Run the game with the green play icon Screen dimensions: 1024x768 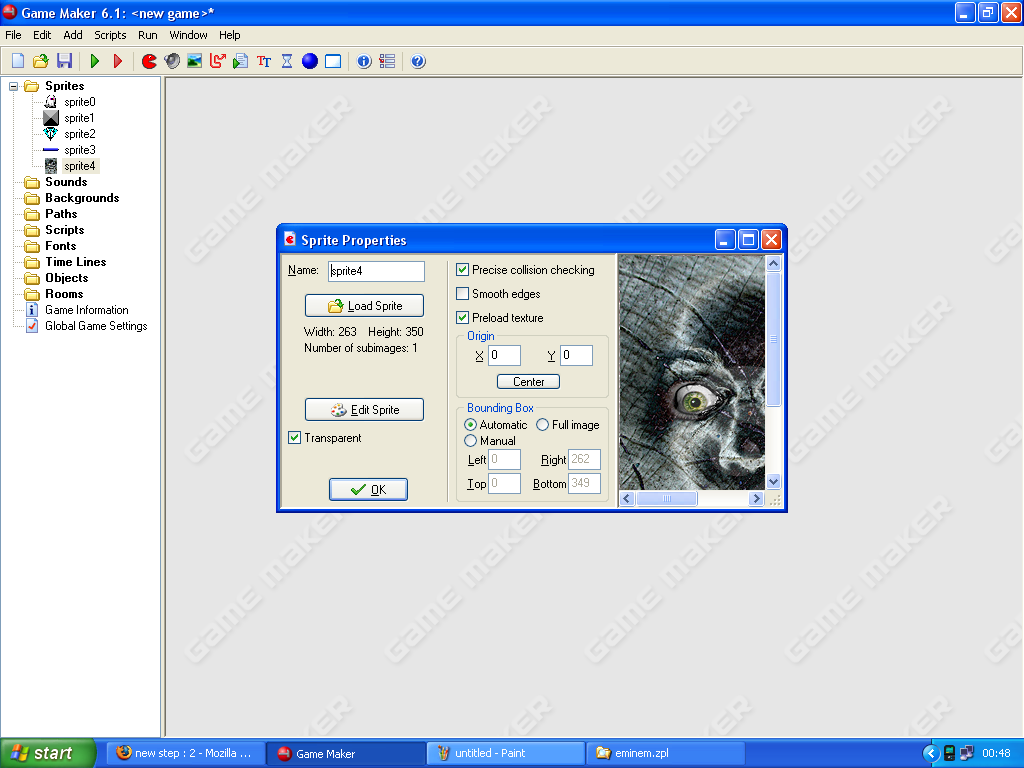93,61
